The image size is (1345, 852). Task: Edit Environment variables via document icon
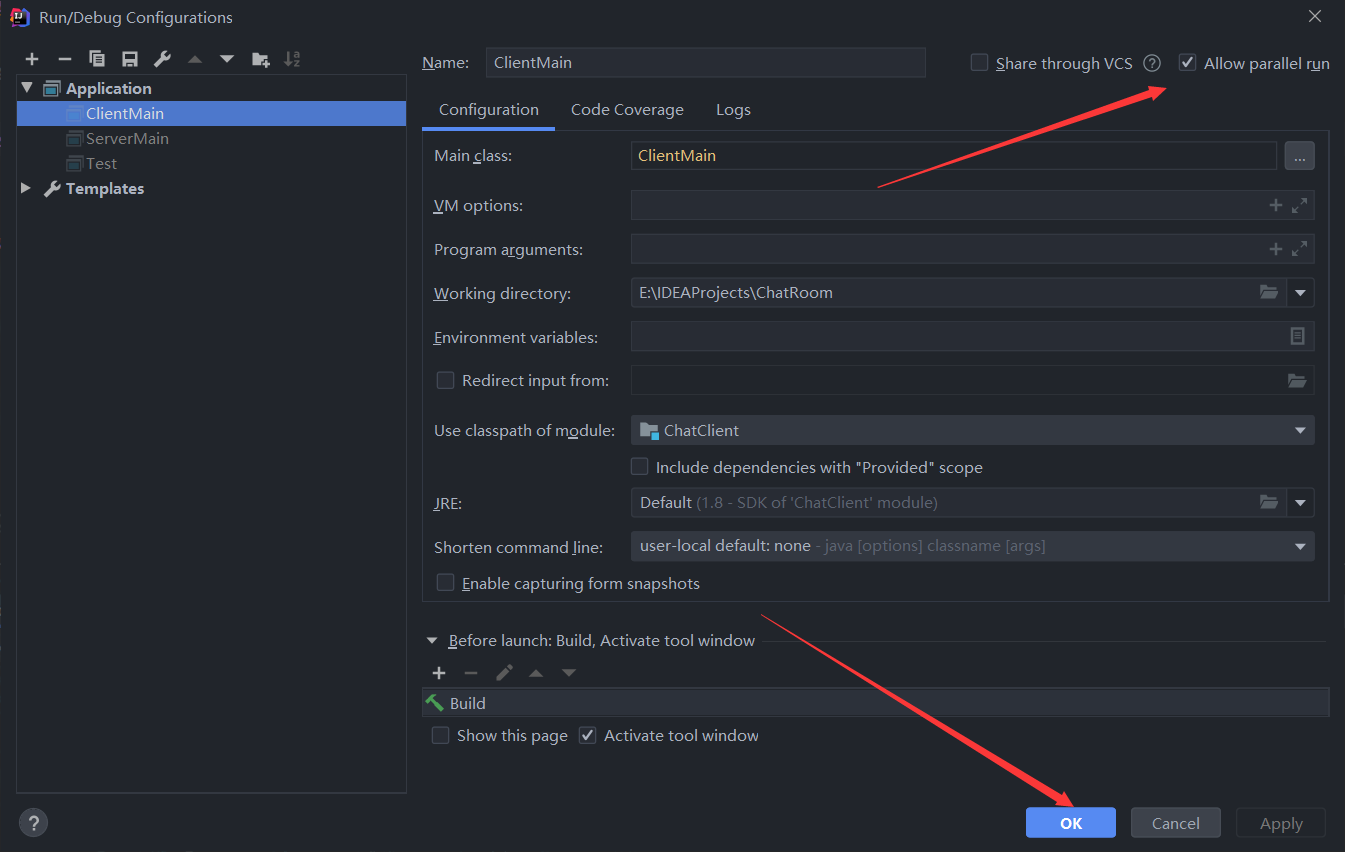coord(1297,336)
